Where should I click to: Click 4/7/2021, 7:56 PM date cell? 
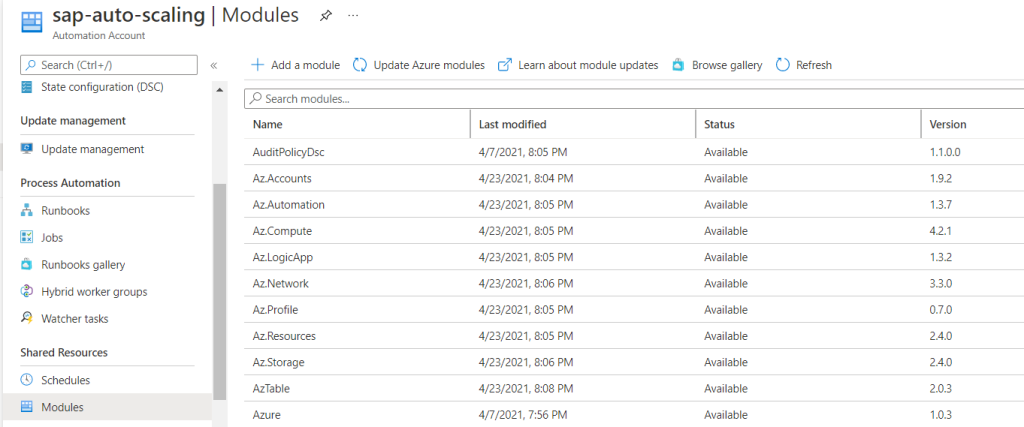tap(523, 415)
